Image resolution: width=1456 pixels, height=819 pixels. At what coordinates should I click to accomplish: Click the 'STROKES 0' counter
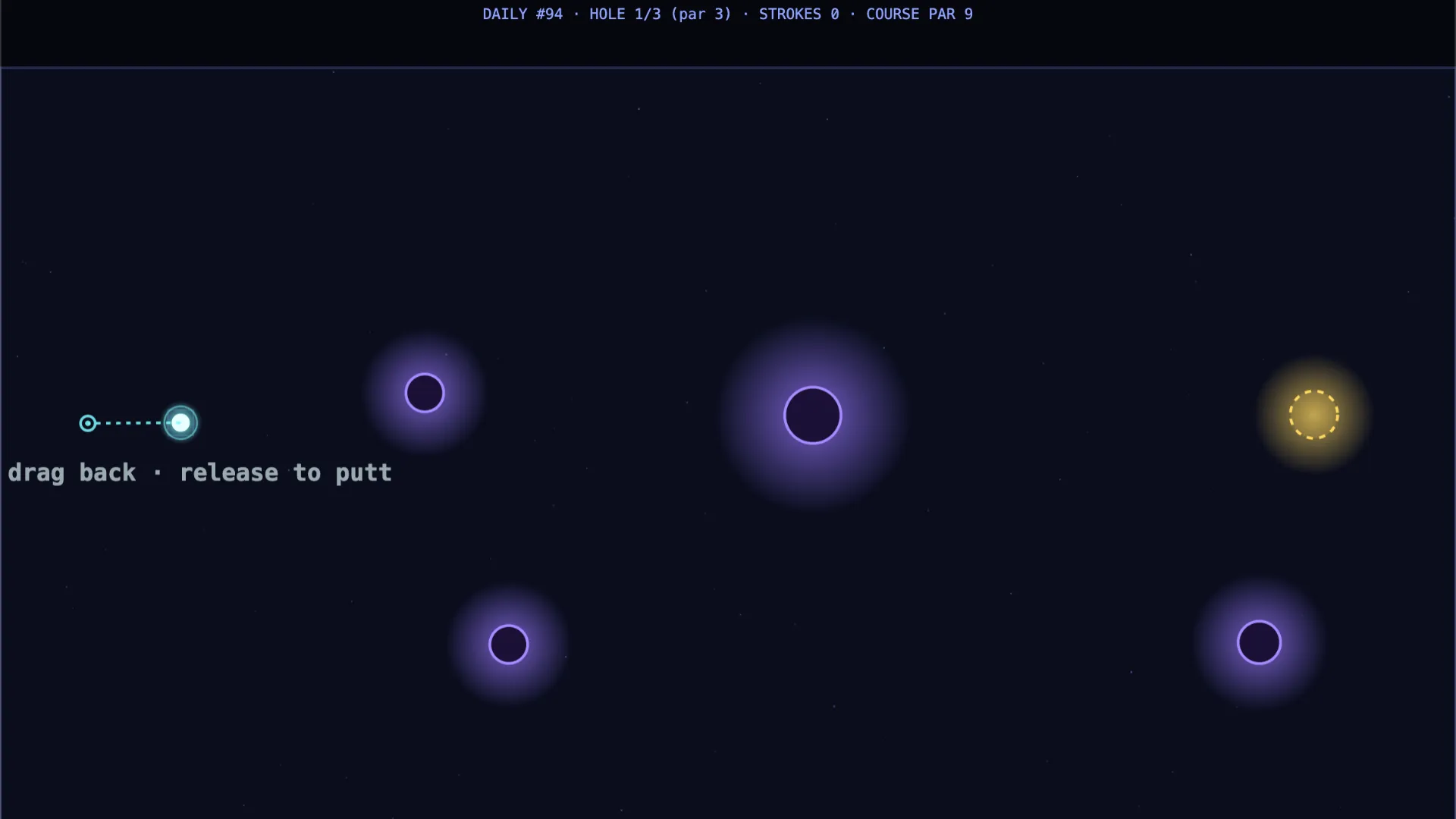(x=799, y=14)
